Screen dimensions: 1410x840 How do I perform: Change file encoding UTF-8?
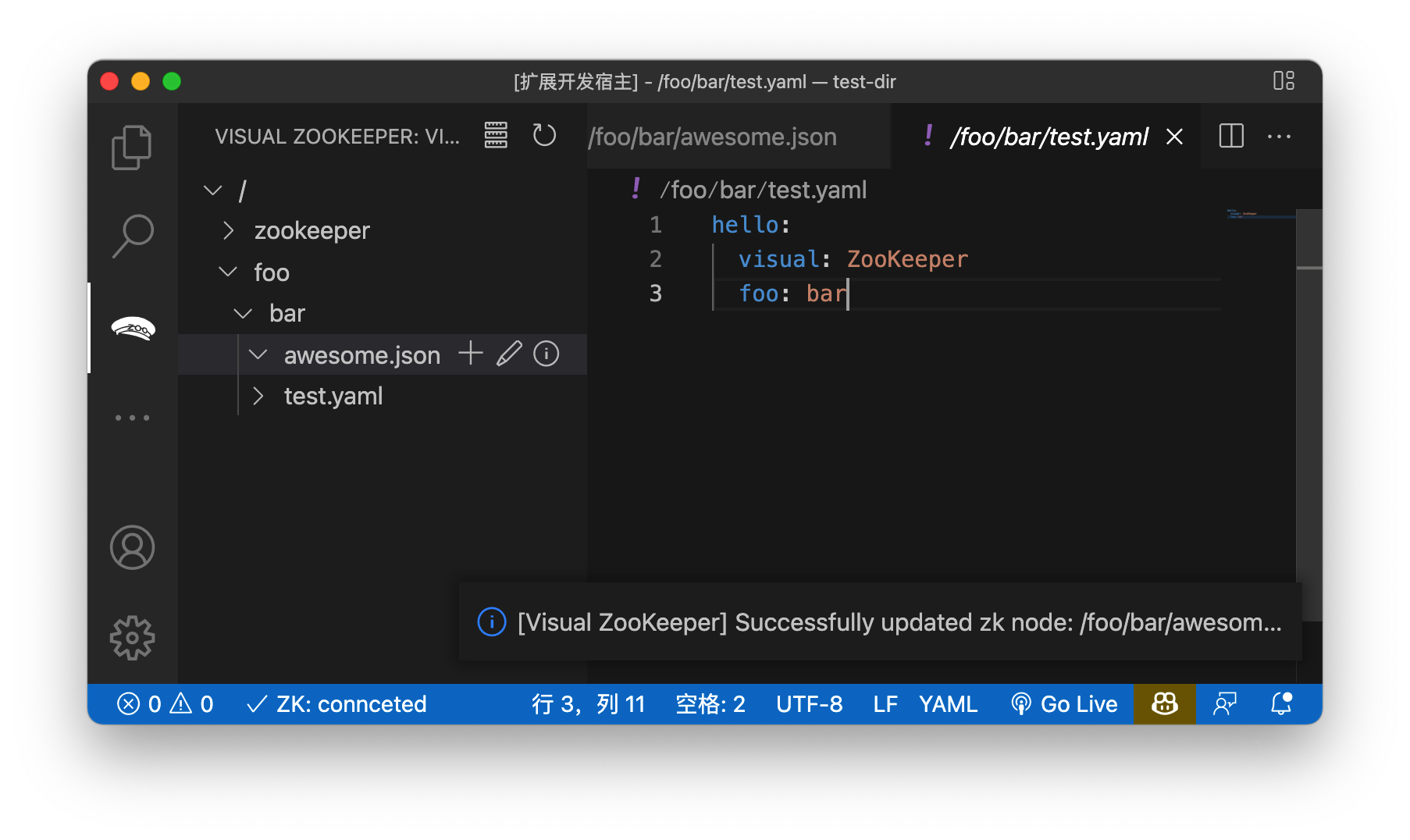810,704
